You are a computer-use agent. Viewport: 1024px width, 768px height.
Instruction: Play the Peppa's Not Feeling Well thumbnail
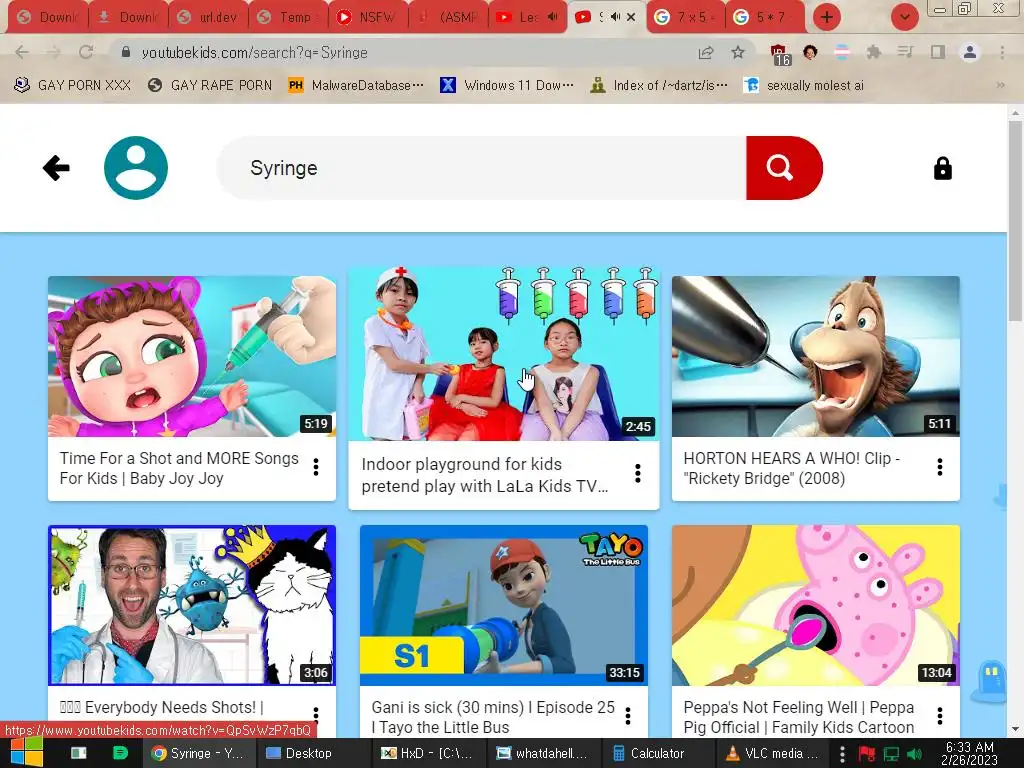click(x=816, y=605)
